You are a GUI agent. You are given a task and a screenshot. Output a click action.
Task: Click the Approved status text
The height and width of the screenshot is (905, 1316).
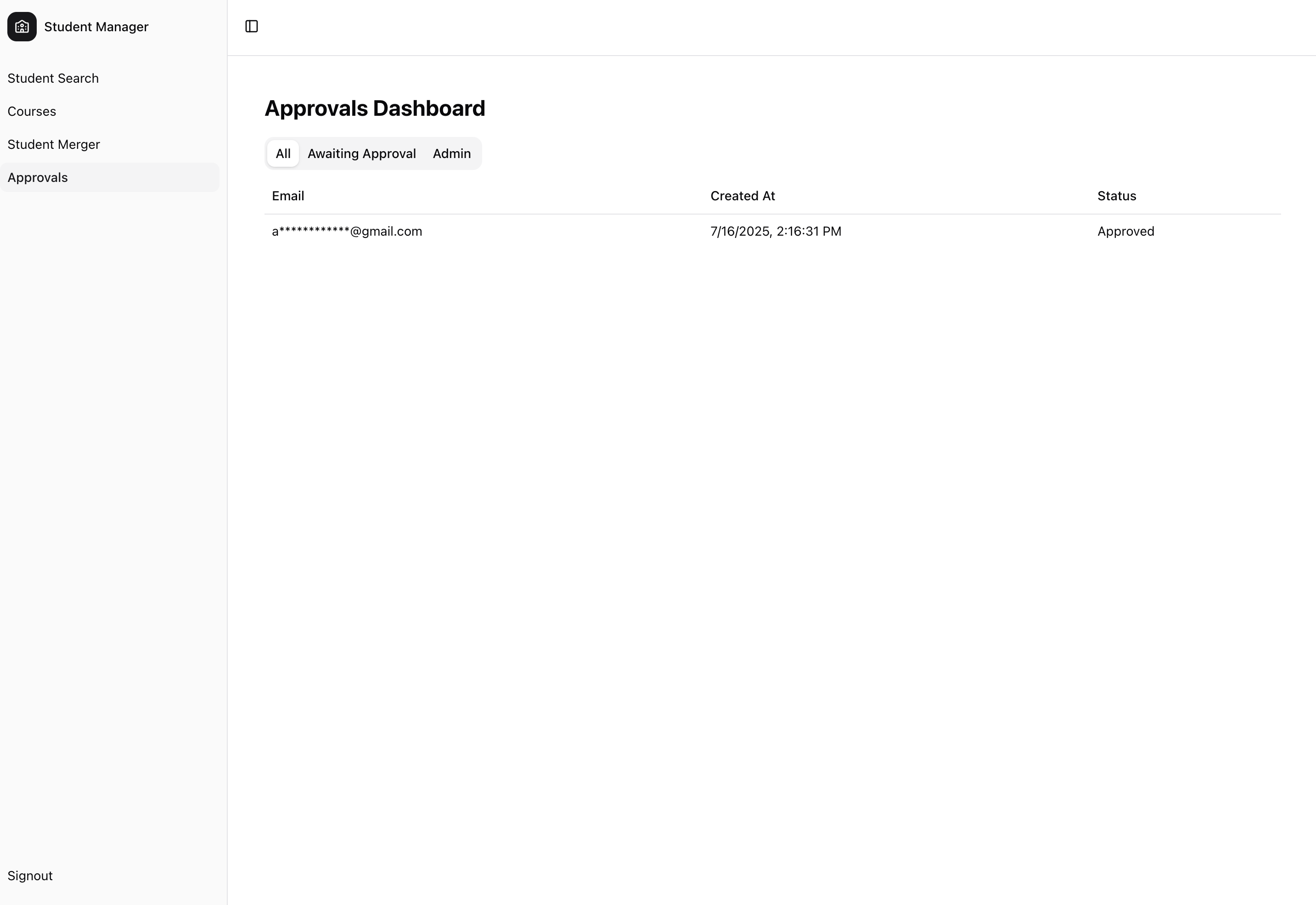[1125, 231]
